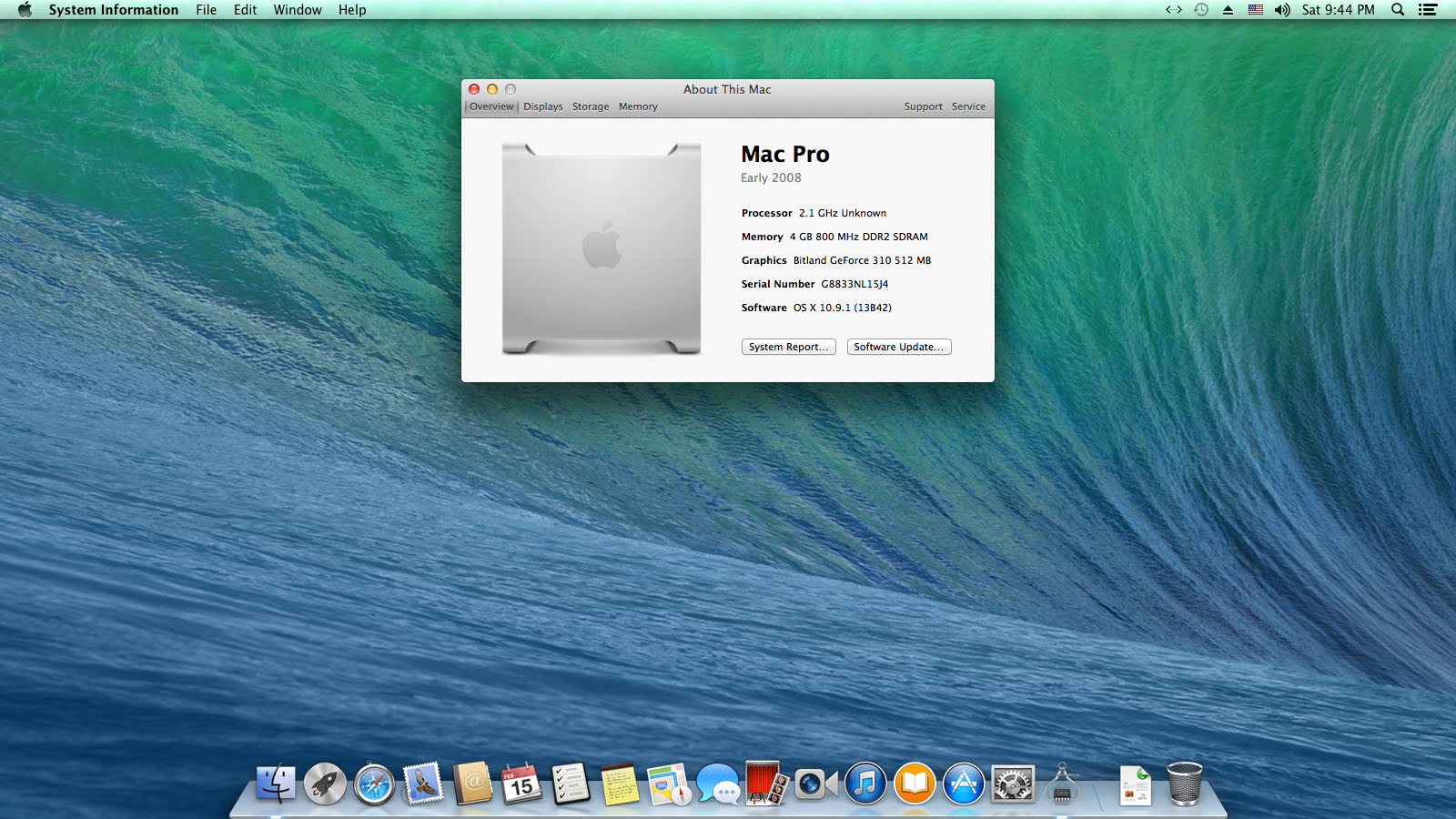Screen dimensions: 1456x819
Task: Open Messages speech bubbles icon
Action: [718, 784]
